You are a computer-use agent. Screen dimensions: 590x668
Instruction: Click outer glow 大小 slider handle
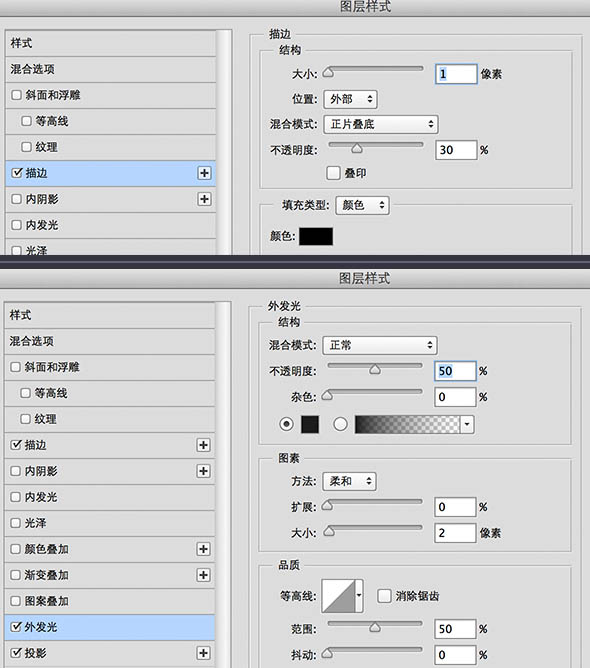(329, 531)
